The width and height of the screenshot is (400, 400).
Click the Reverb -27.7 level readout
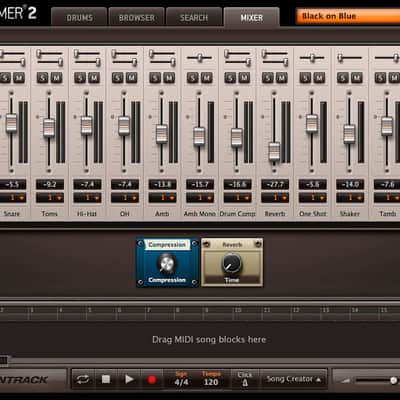[x=275, y=184]
